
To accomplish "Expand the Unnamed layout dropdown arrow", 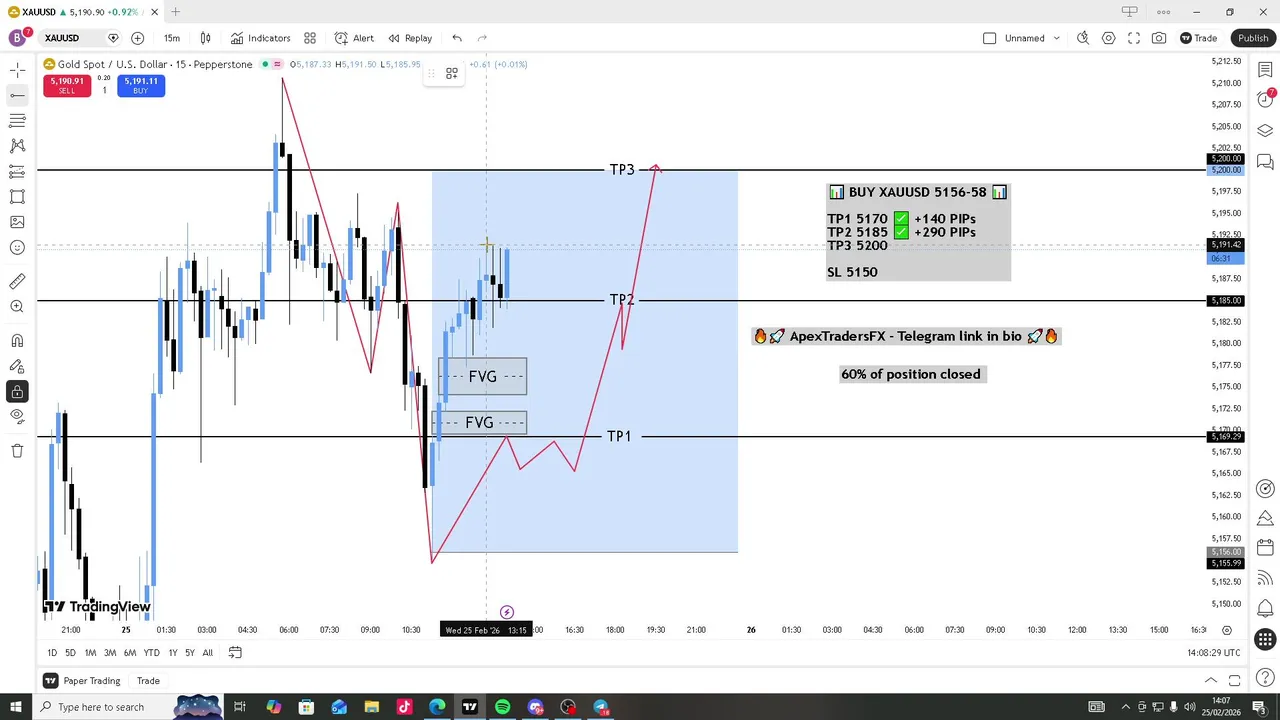I will (x=1056, y=38).
